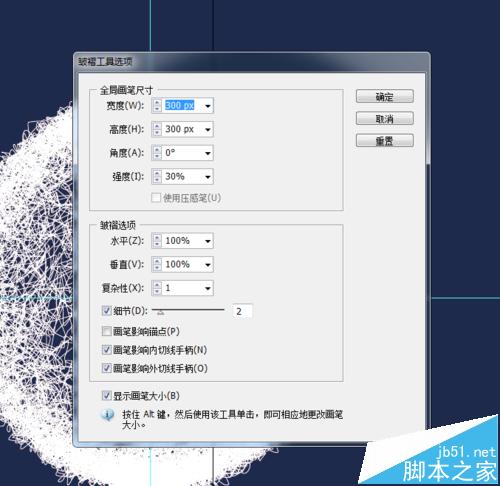Open the 高度(H) dropdown arrow
This screenshot has height=486, width=500.
(208, 129)
